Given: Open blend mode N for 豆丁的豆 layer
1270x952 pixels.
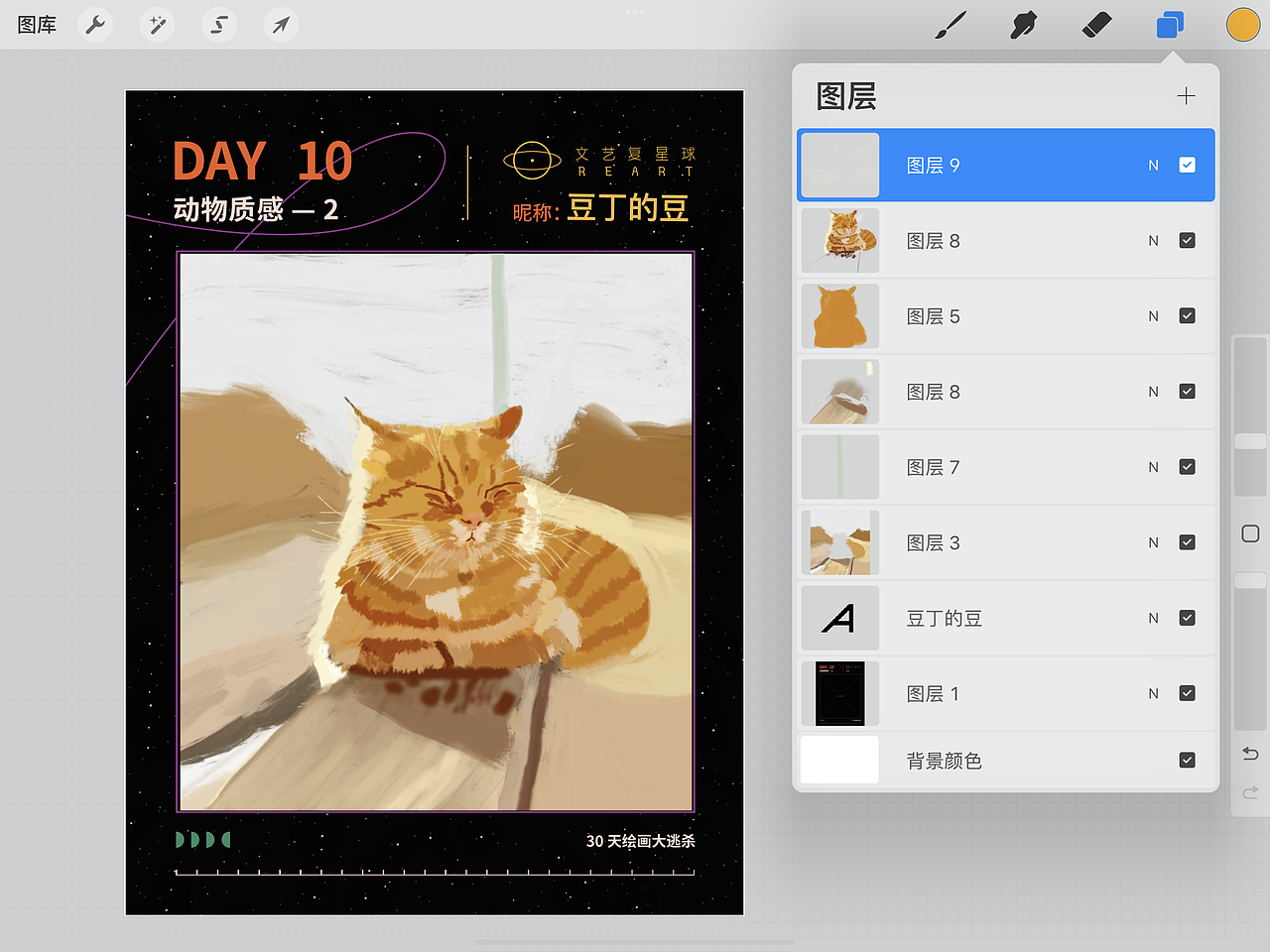Looking at the screenshot, I should 1153,618.
